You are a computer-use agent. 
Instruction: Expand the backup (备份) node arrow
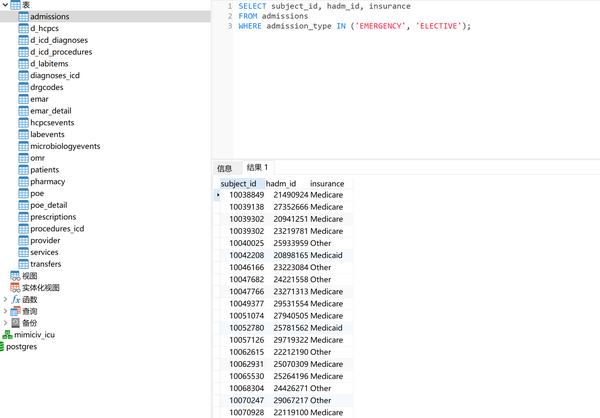(5, 323)
